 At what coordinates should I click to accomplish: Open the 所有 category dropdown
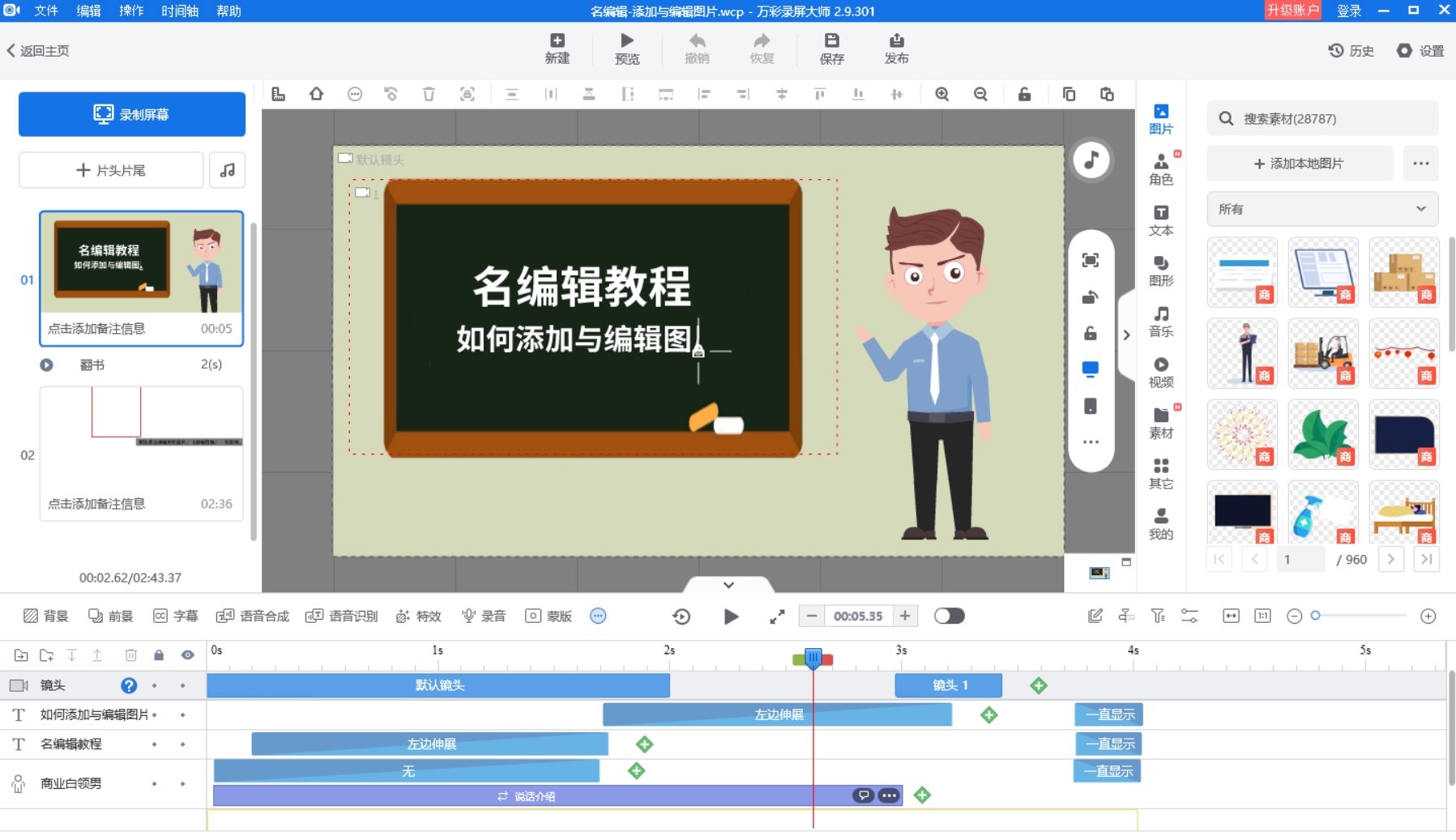pyautogui.click(x=1322, y=209)
